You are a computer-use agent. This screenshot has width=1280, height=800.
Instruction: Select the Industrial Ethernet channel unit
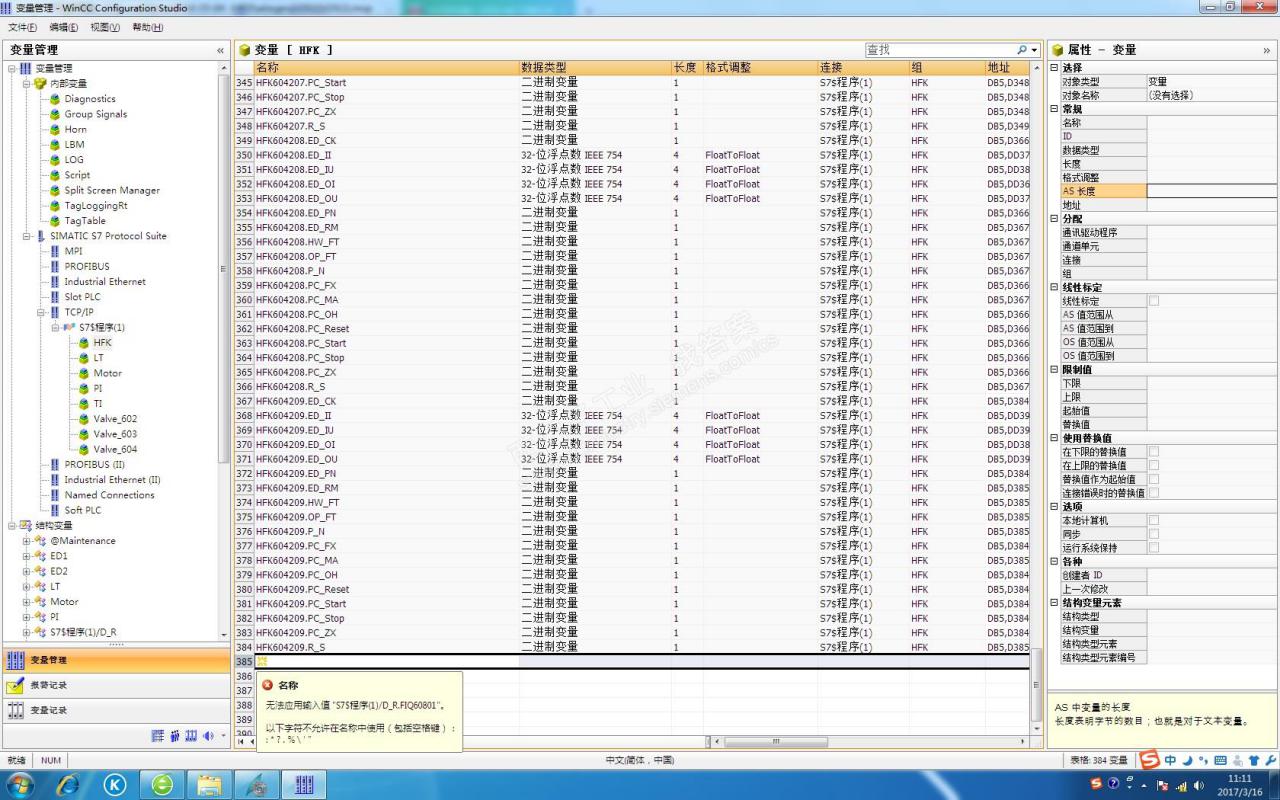[105, 282]
